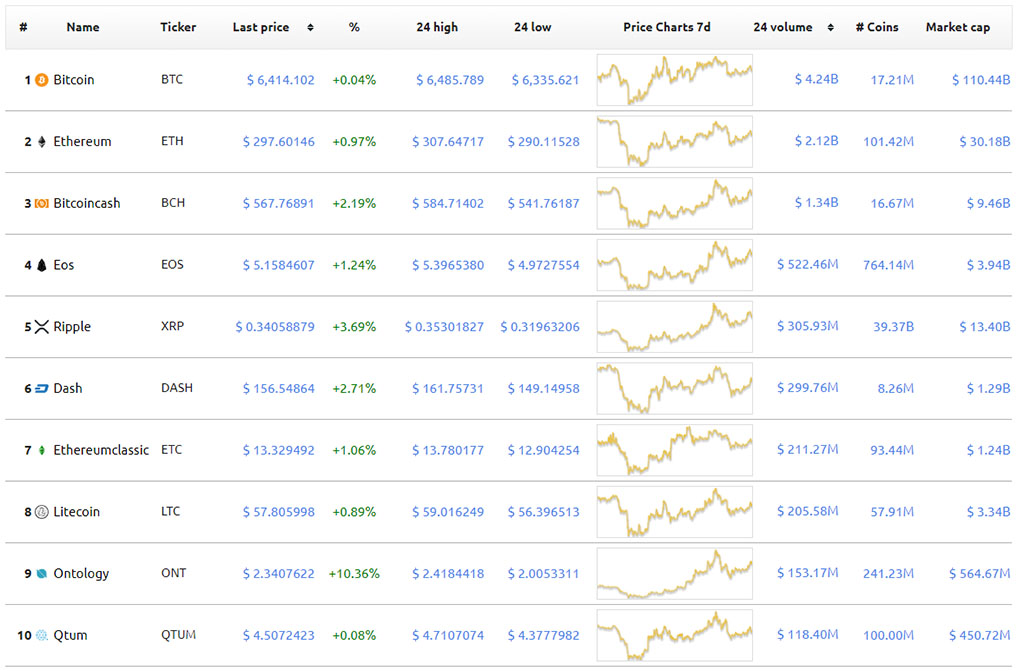The height and width of the screenshot is (671, 1024).
Task: Click the Ontology logo icon
Action: (x=42, y=574)
